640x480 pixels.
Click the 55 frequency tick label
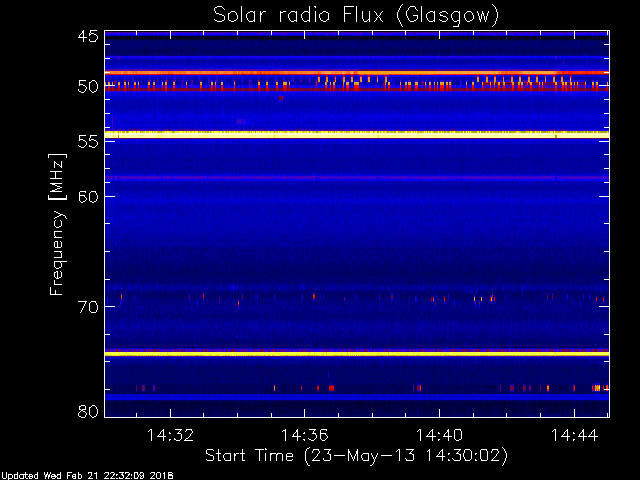coord(88,142)
